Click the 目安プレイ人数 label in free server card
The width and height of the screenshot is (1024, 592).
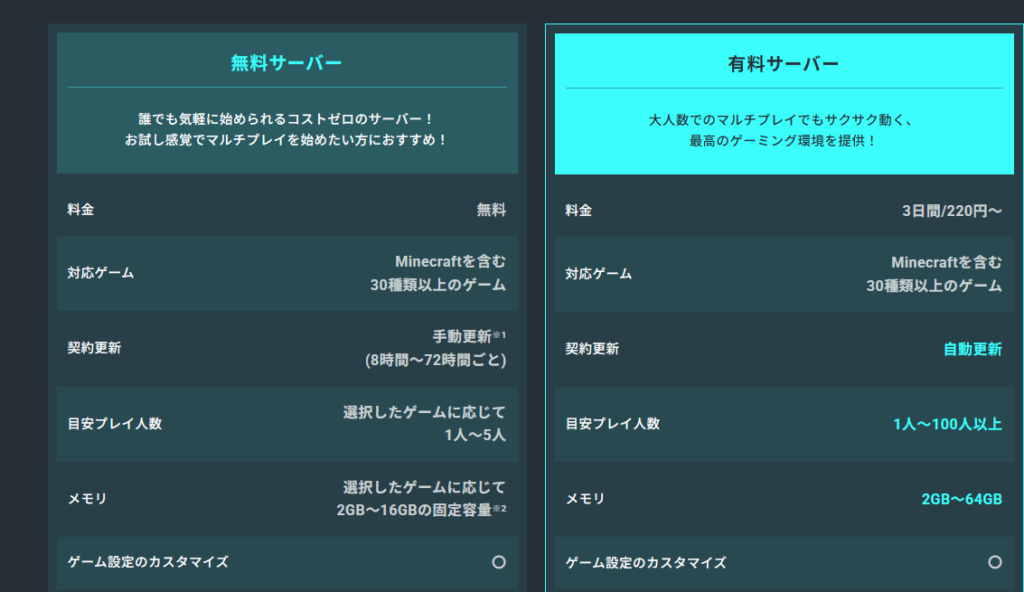[x=114, y=423]
